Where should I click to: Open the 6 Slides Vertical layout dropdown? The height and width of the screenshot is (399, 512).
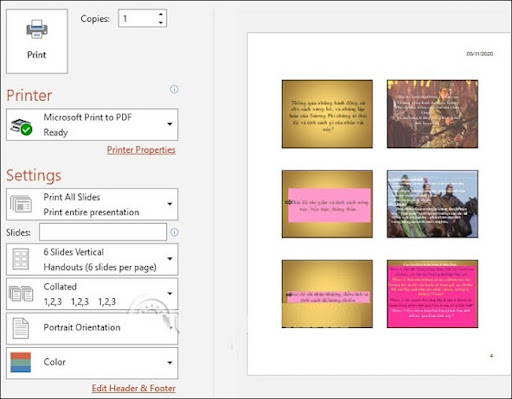170,259
